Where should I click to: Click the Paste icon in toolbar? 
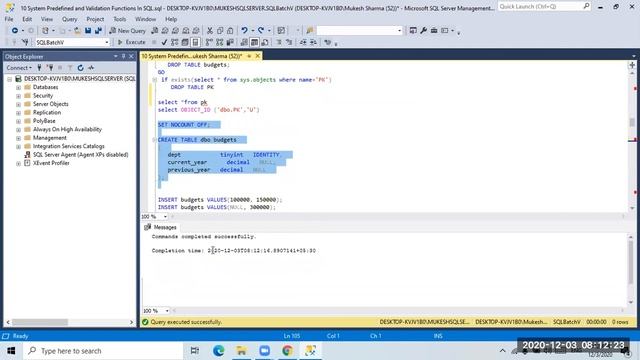pyautogui.click(x=230, y=31)
